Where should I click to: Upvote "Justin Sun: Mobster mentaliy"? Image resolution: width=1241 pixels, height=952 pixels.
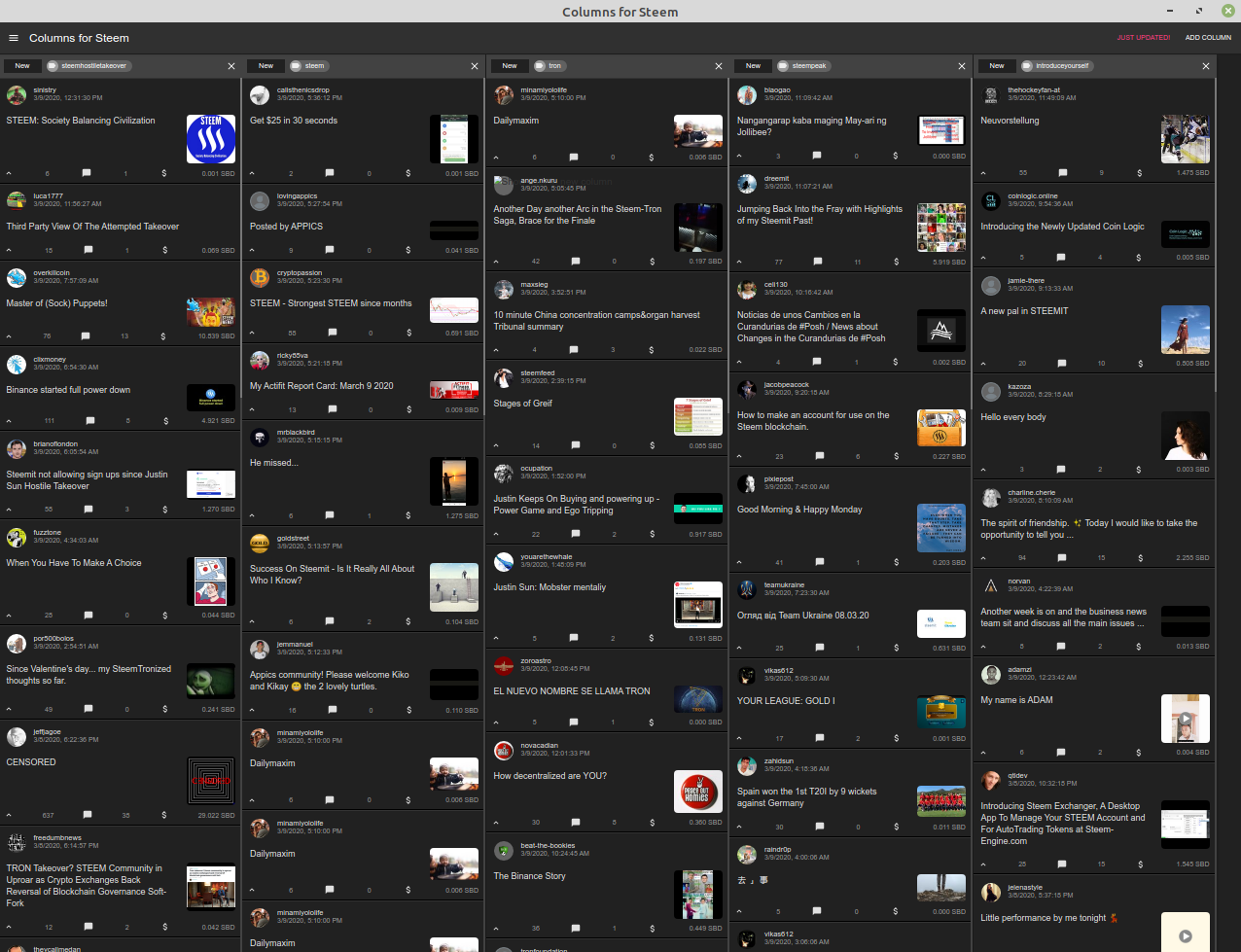coord(496,638)
